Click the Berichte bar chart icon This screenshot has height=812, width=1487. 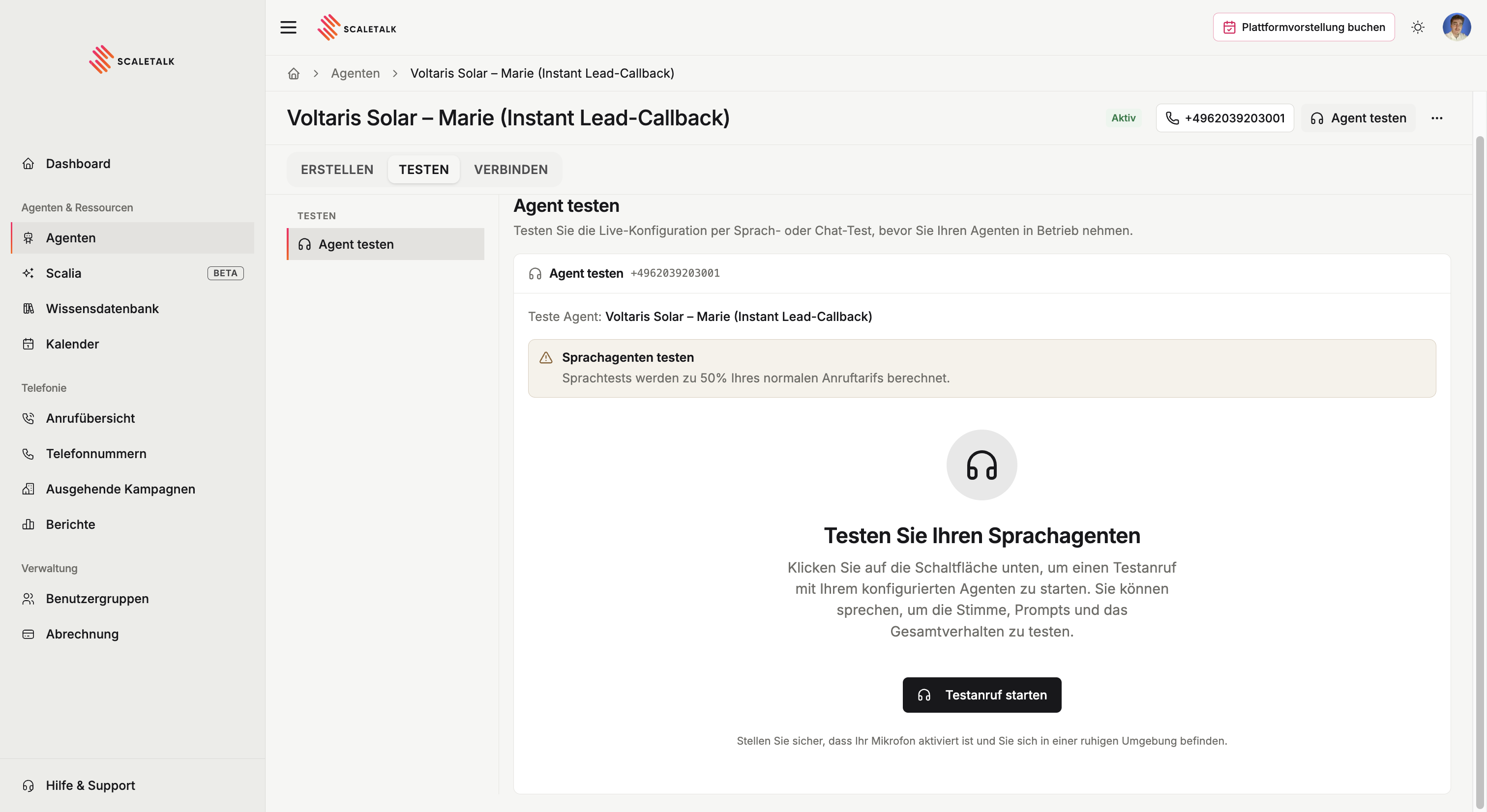29,524
